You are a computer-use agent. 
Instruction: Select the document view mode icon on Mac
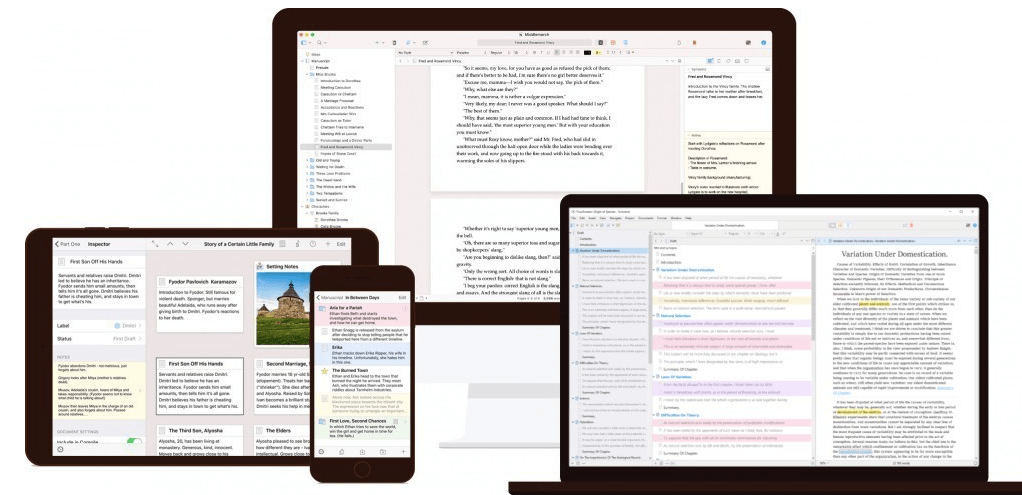click(x=601, y=42)
